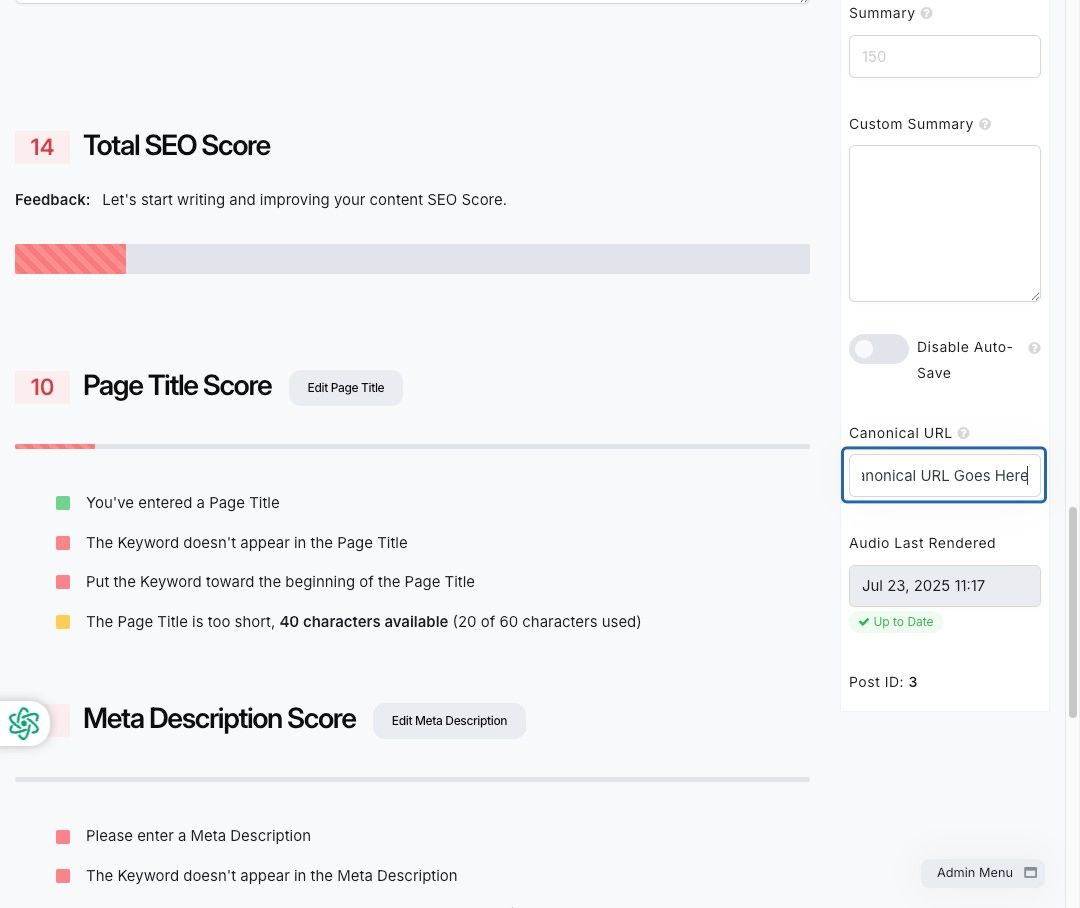Screen dimensions: 1080x908
Task: Click the Edit Page Title button
Action: tap(346, 388)
